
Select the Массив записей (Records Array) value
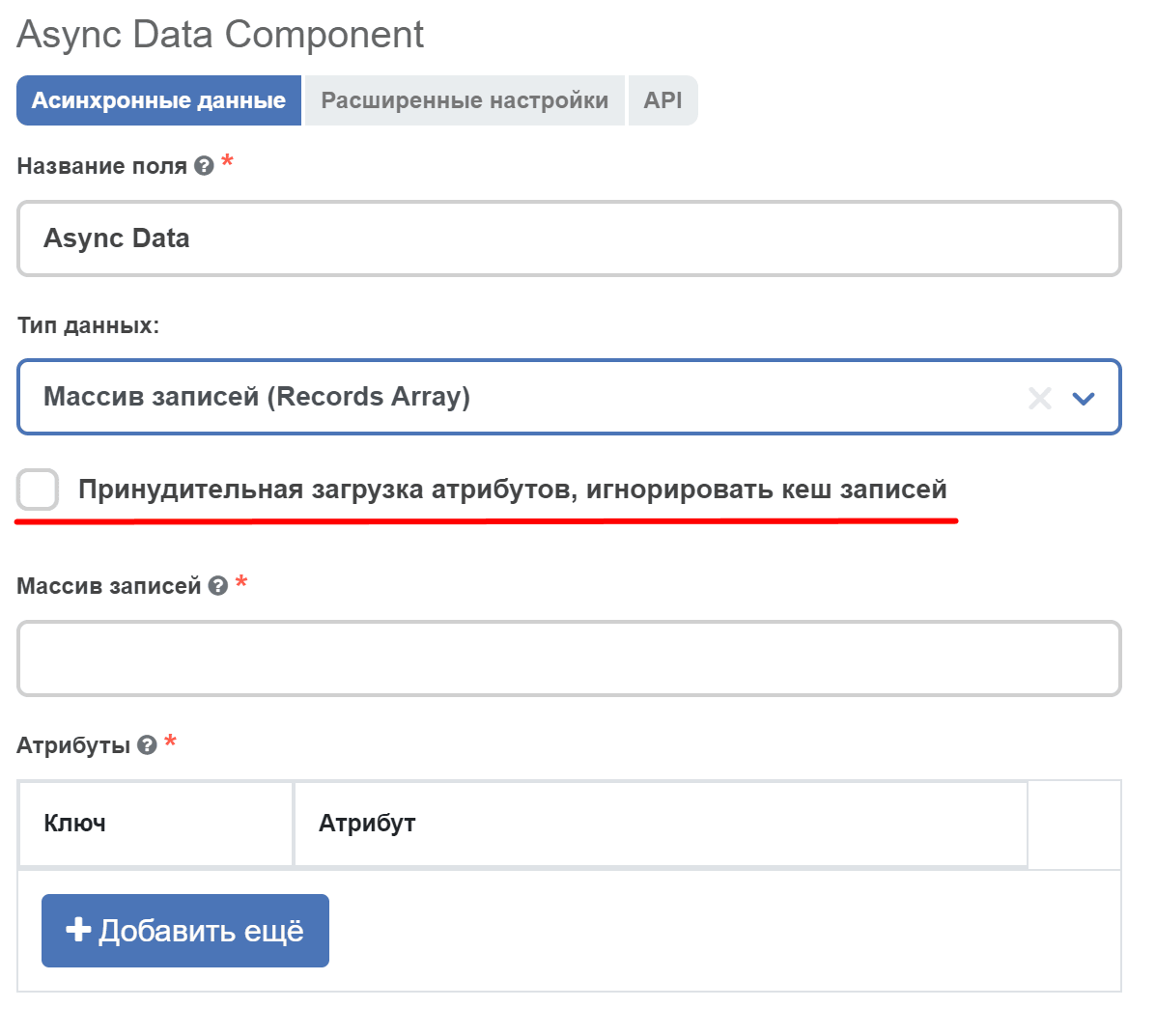(257, 397)
